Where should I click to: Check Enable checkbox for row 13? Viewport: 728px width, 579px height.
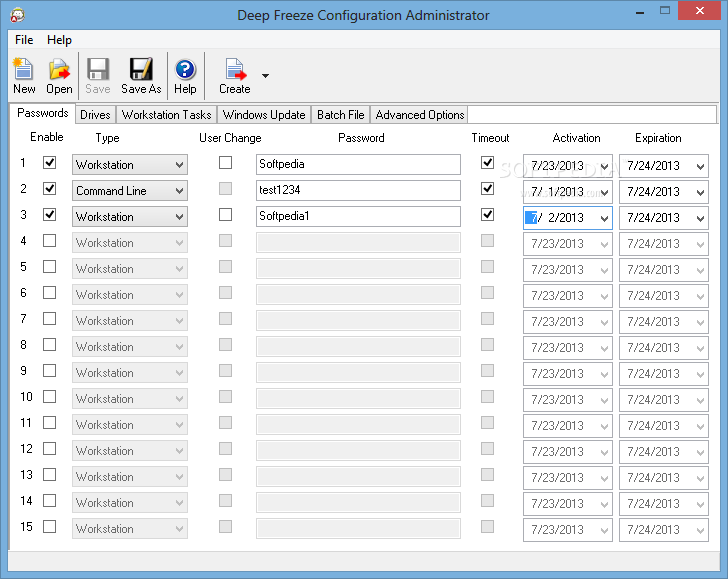click(49, 475)
